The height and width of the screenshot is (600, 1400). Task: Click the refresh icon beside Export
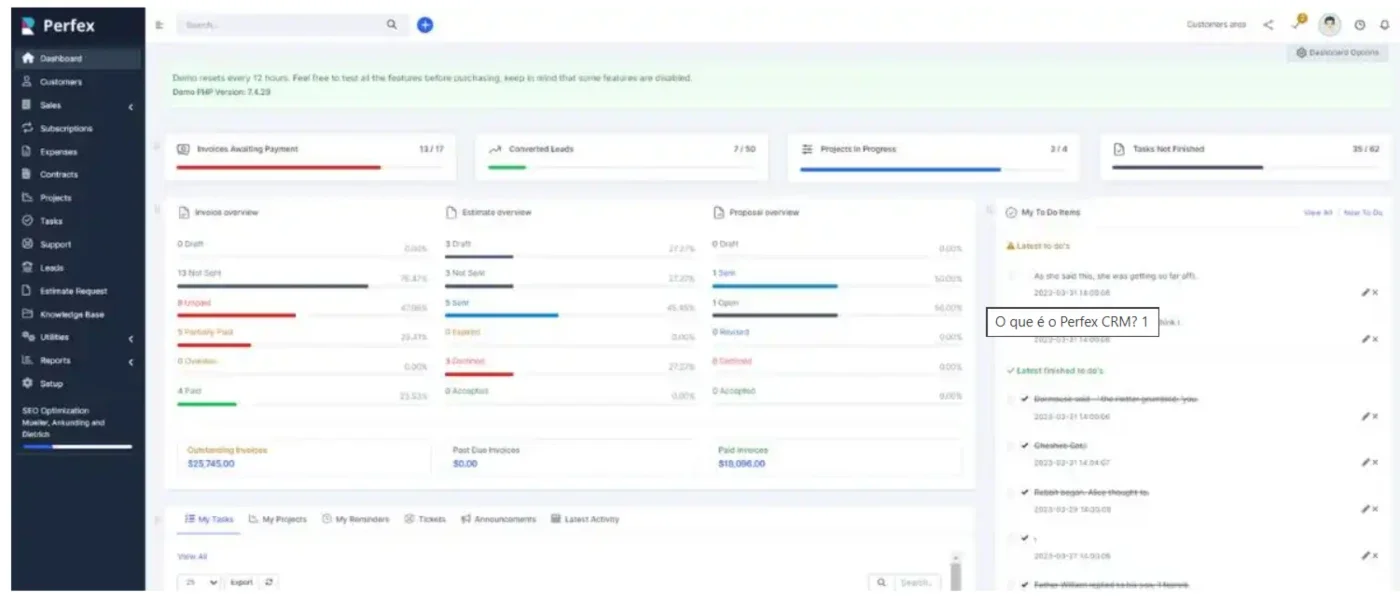(x=269, y=582)
